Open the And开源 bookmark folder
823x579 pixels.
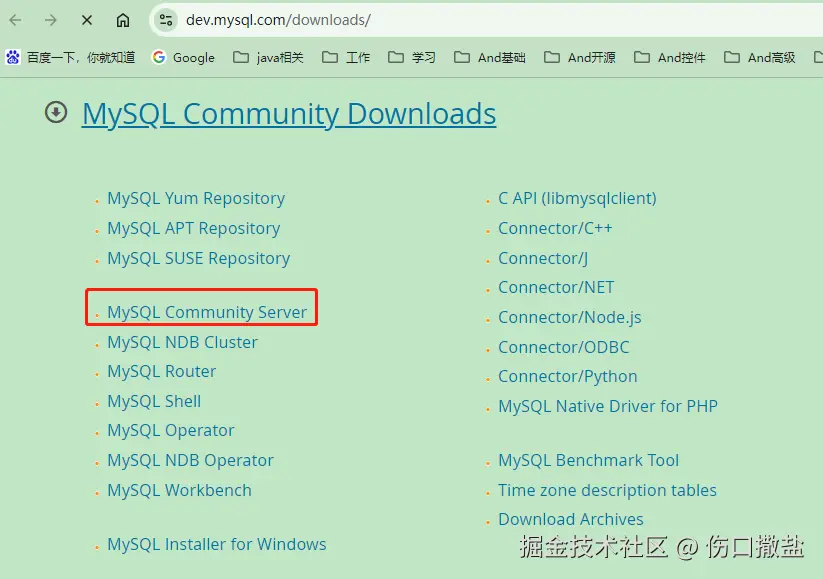[579, 57]
